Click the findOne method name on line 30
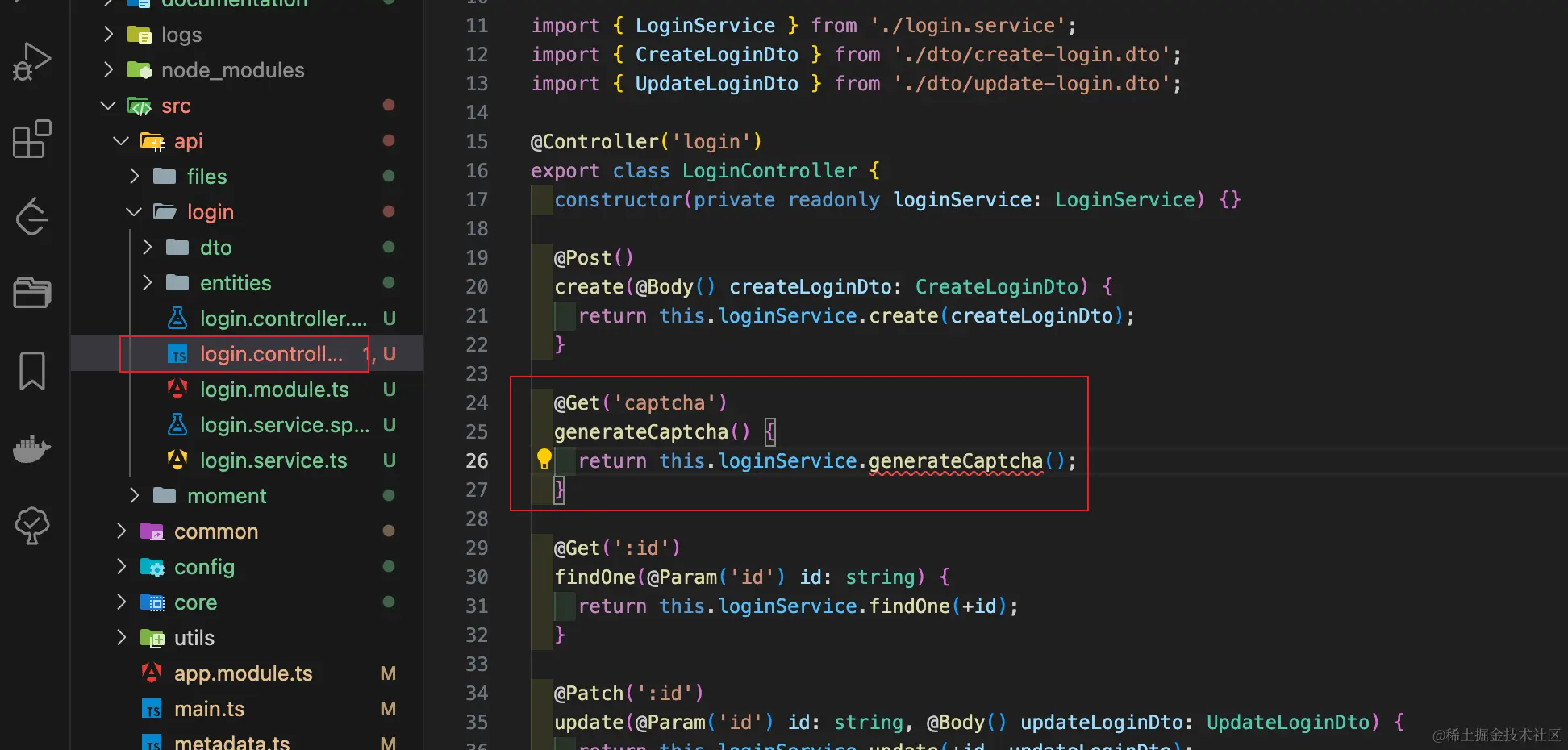Screen dimensions: 1568x750 click(594, 577)
